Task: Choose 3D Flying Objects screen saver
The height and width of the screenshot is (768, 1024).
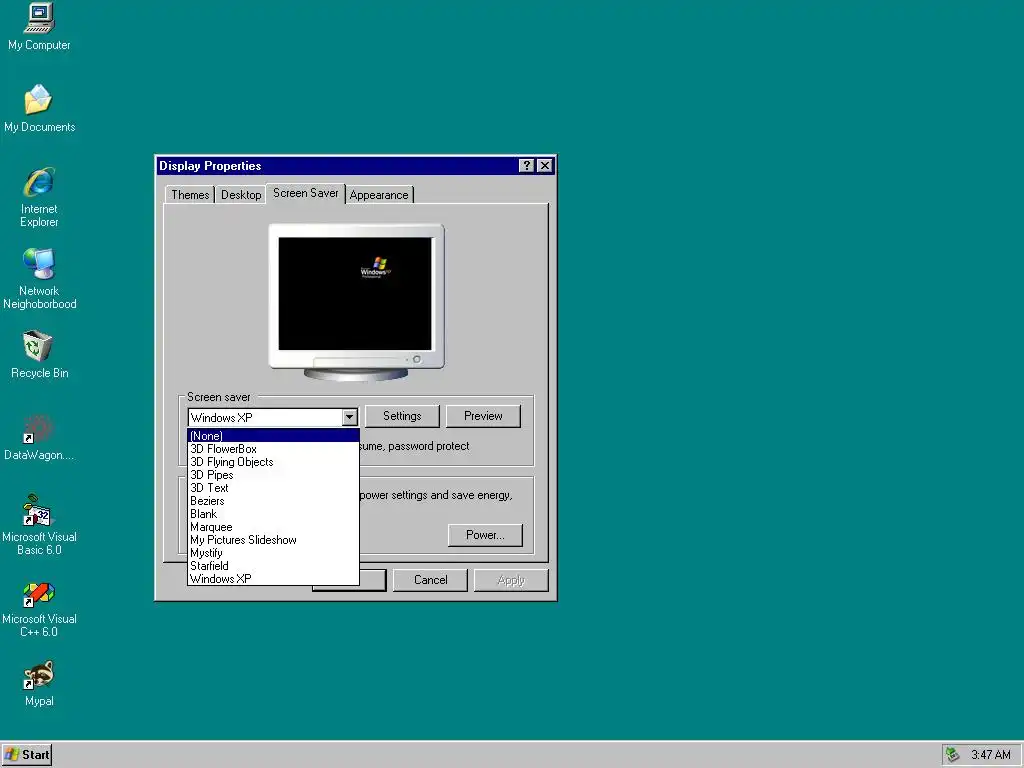Action: tap(273, 462)
